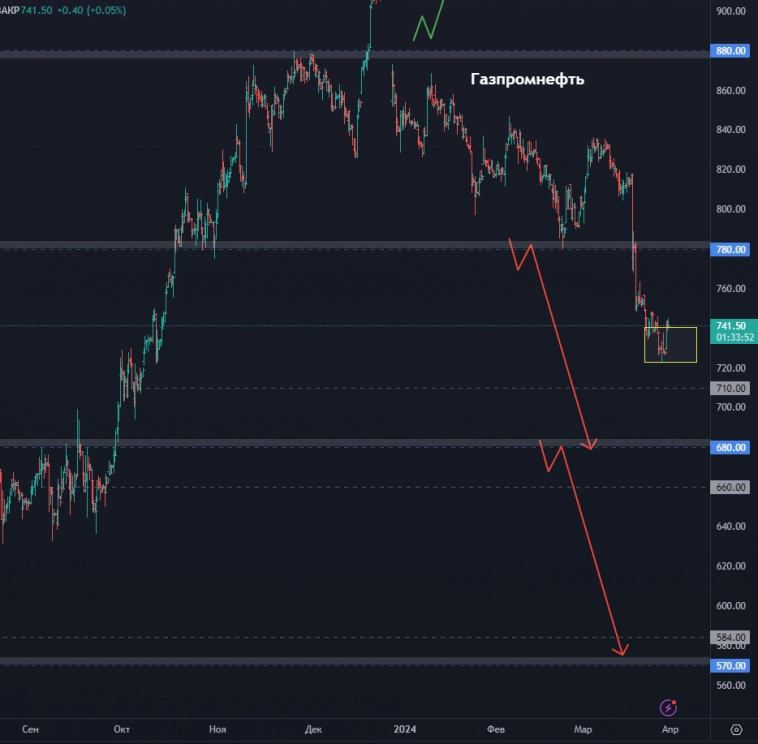Select the 880.00 price level label
The height and width of the screenshot is (744, 758).
point(730,51)
